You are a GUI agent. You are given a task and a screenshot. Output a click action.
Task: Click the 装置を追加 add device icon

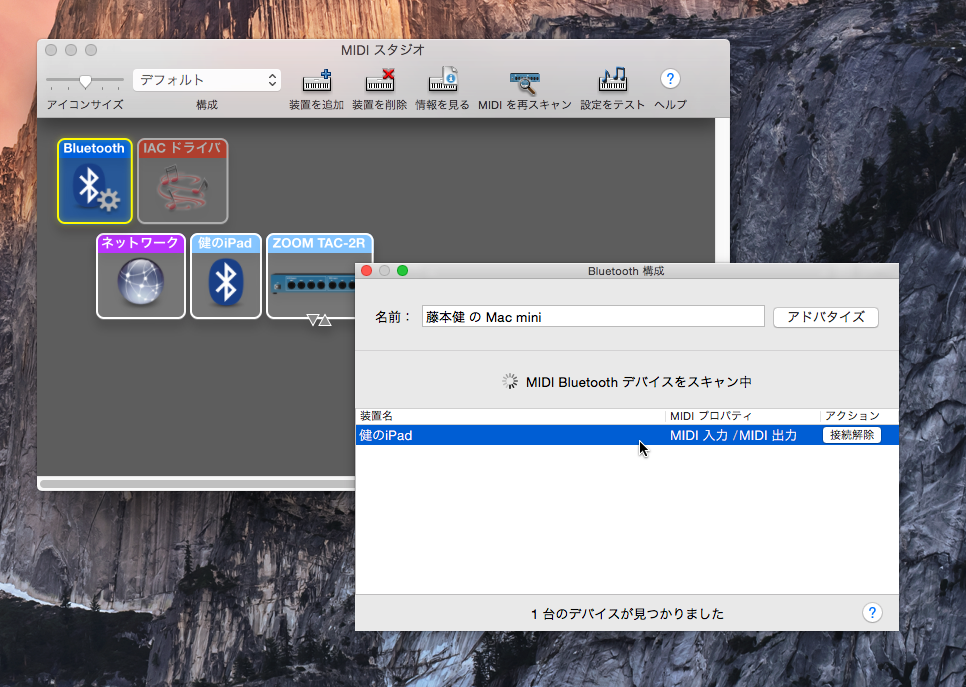coord(317,81)
